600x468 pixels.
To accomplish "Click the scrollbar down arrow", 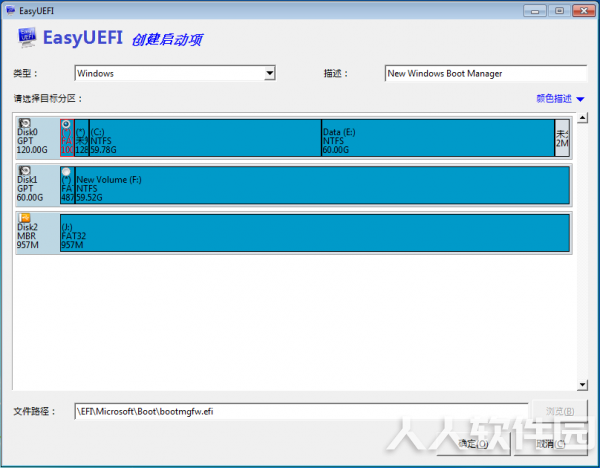I will click(x=582, y=385).
